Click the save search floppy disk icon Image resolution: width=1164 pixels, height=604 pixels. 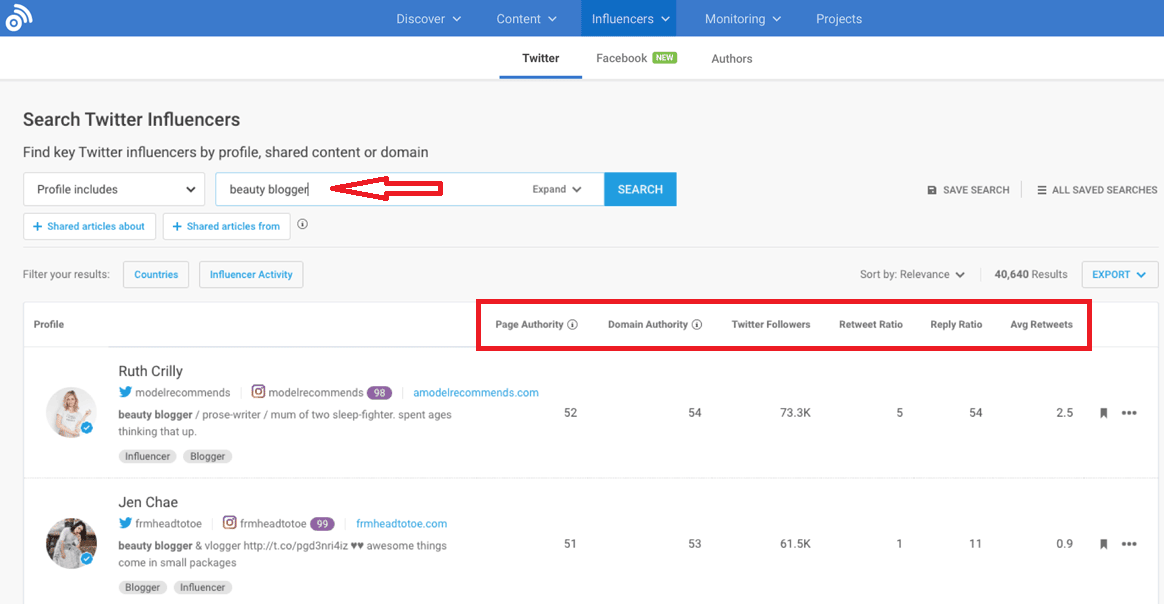(x=932, y=190)
